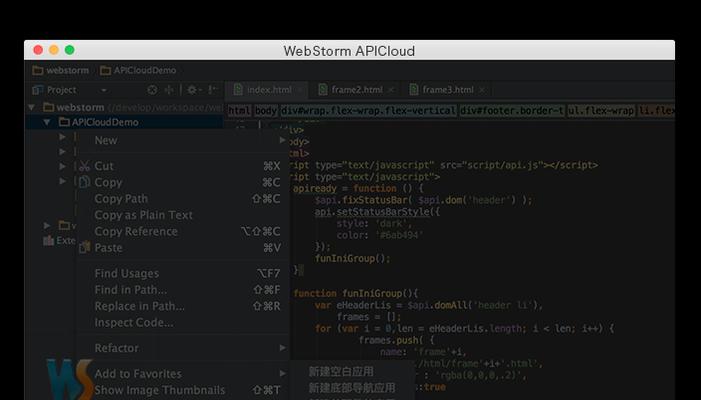This screenshot has width=701, height=400.
Task: Choose Find Usages from context menu
Action: click(183, 274)
